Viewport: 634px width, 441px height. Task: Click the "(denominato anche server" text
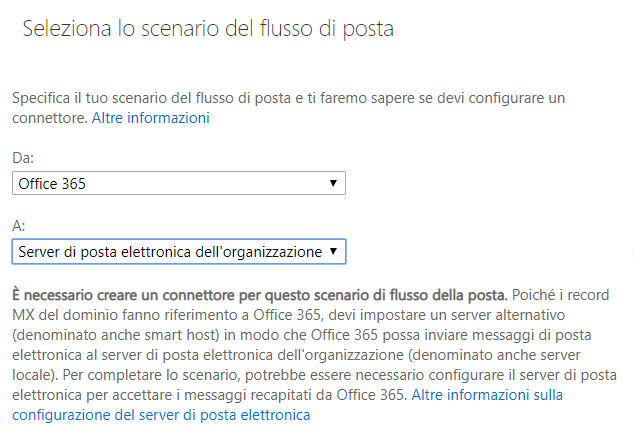click(x=494, y=355)
